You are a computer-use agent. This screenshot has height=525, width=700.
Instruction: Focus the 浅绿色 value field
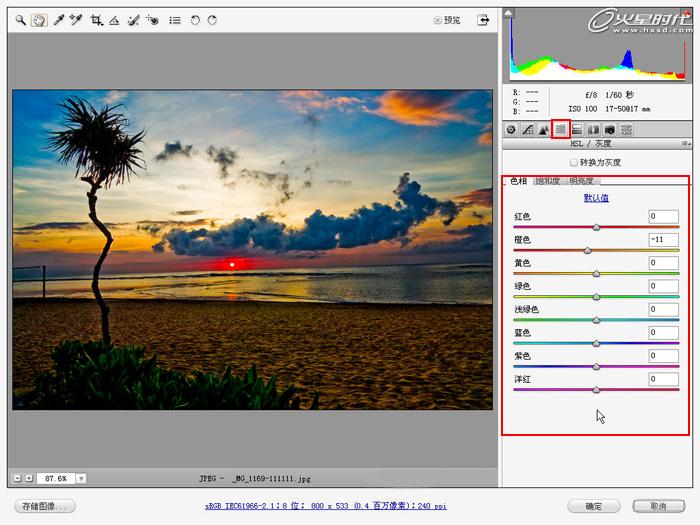pos(663,309)
